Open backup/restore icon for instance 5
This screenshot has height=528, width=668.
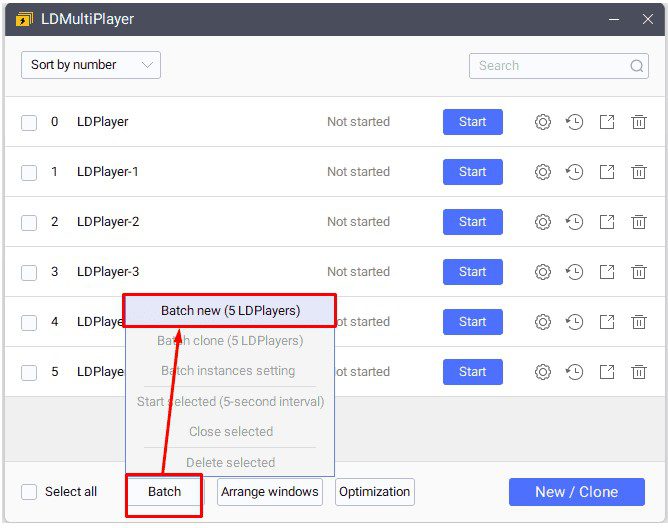pyautogui.click(x=574, y=372)
